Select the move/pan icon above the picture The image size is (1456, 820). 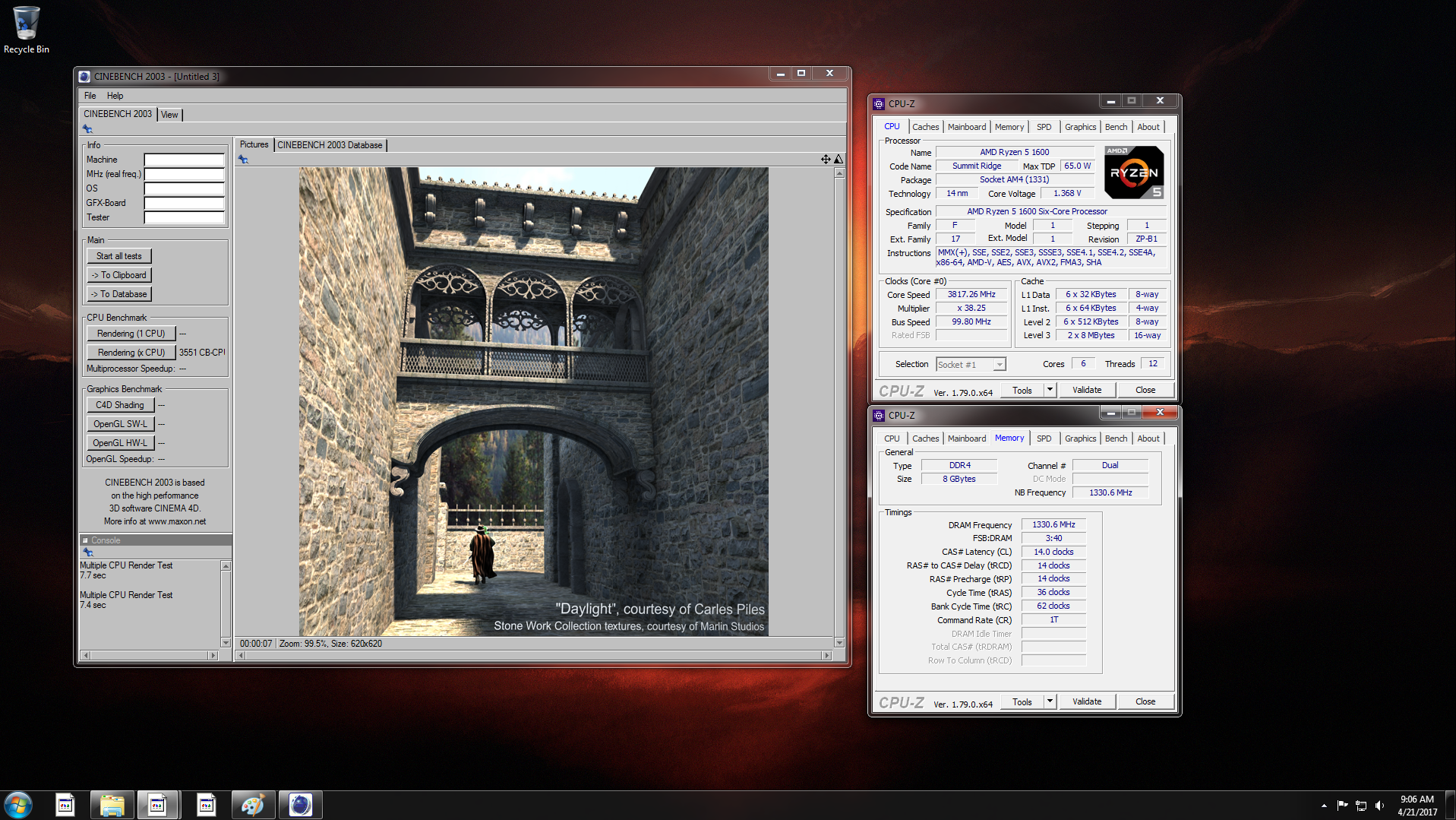825,159
